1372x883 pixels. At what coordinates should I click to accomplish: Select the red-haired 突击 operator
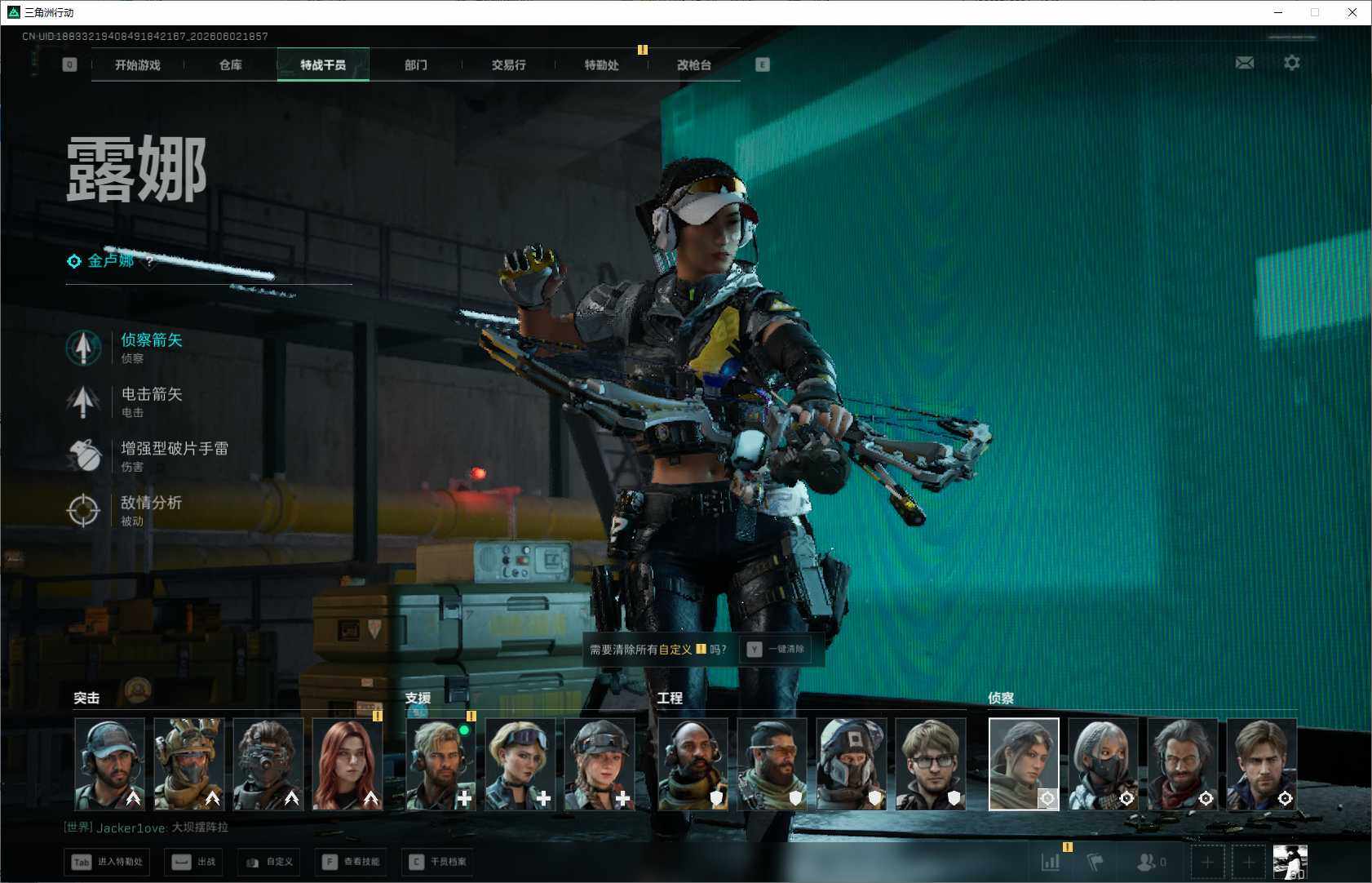tap(347, 764)
